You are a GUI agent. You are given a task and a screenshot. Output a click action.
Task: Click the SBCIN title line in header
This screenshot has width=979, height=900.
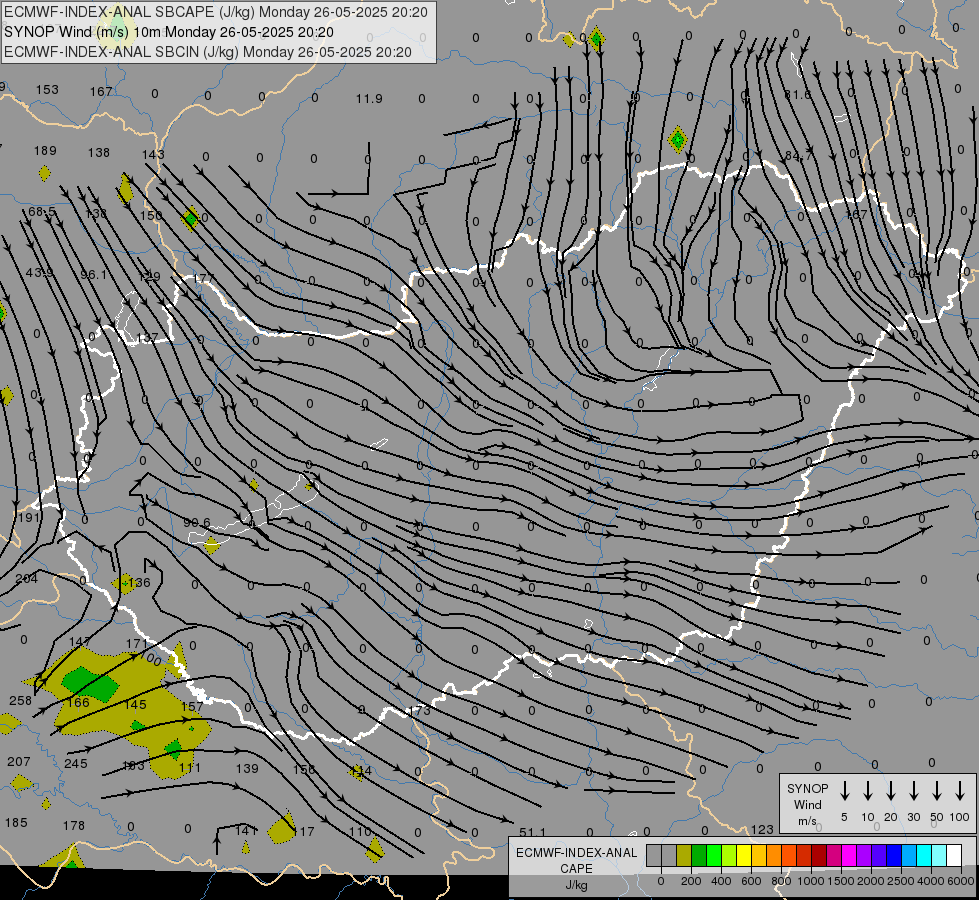[208, 52]
